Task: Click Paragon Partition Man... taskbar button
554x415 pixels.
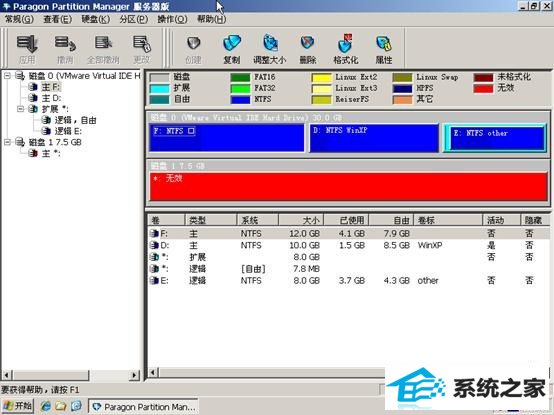Action: point(143,406)
